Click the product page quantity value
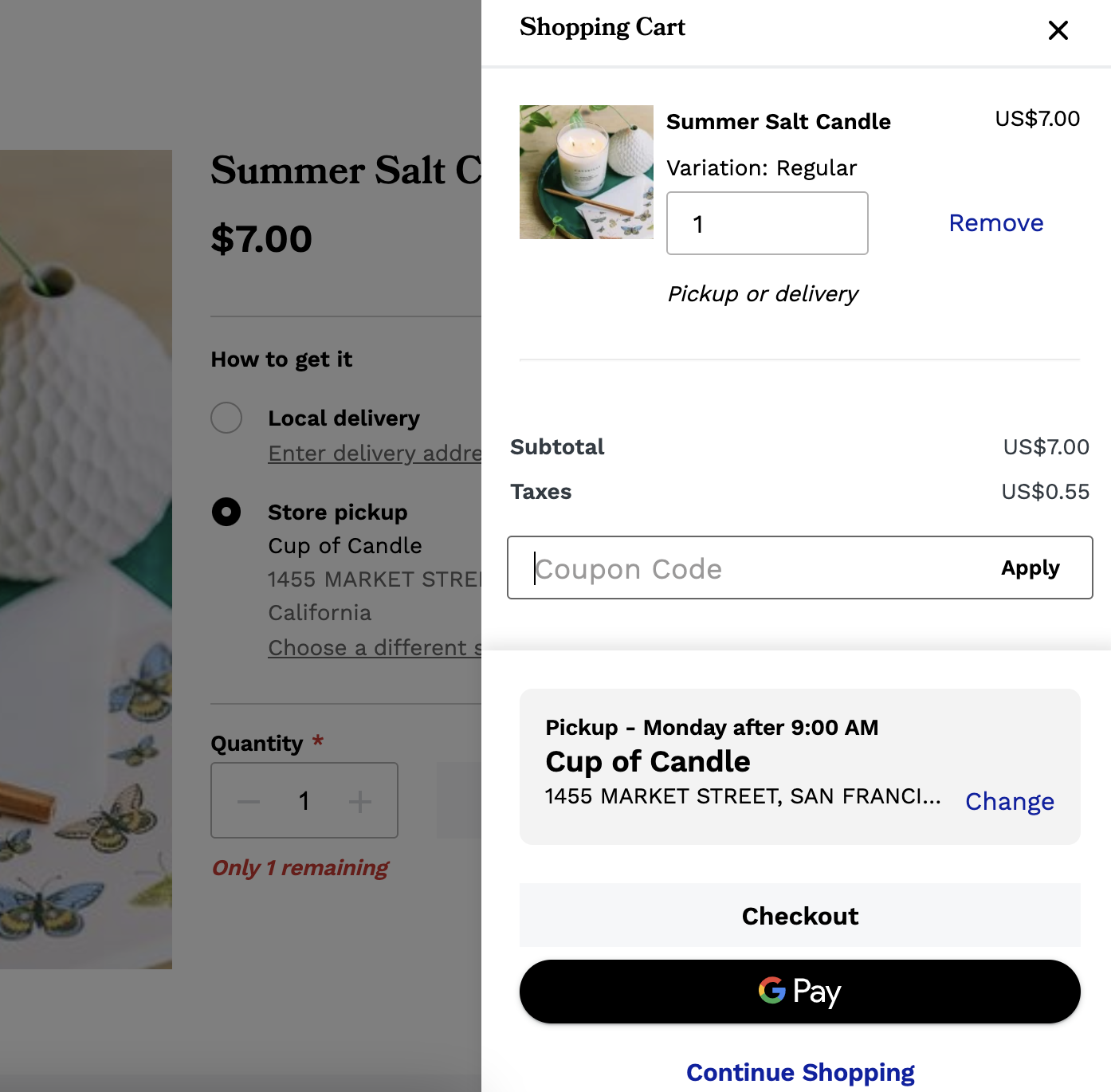This screenshot has width=1111, height=1092. (304, 801)
